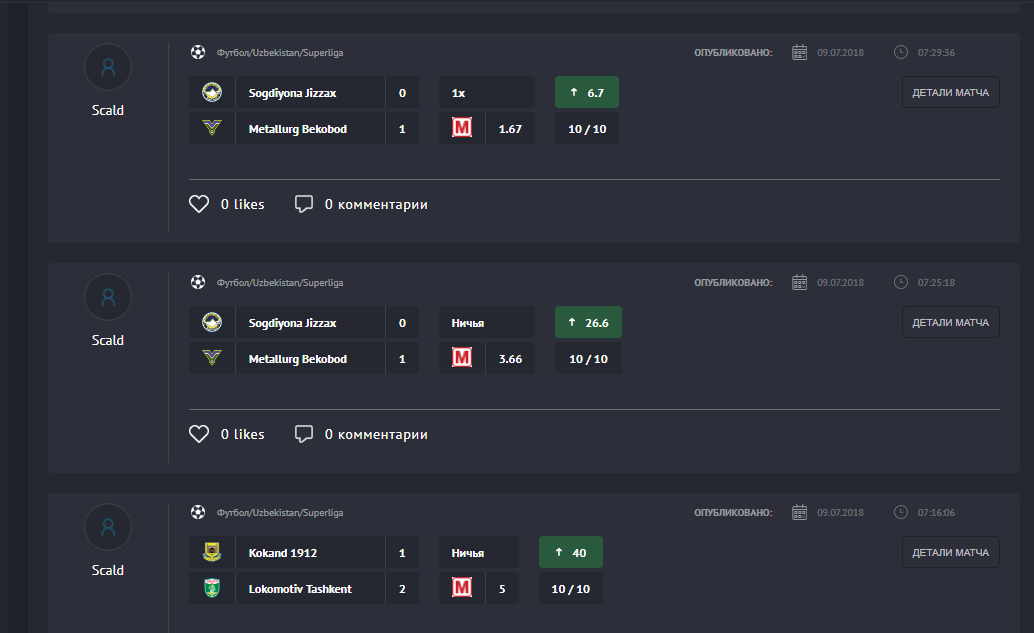
Task: Open comments bubble on the second post
Action: (304, 434)
